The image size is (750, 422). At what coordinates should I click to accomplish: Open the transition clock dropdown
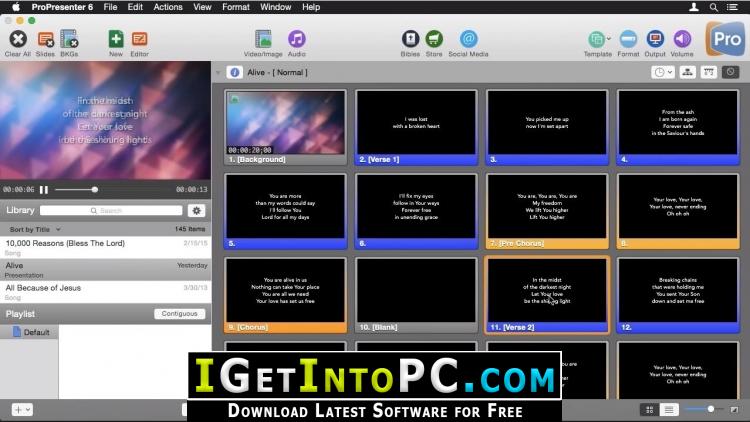(x=663, y=72)
